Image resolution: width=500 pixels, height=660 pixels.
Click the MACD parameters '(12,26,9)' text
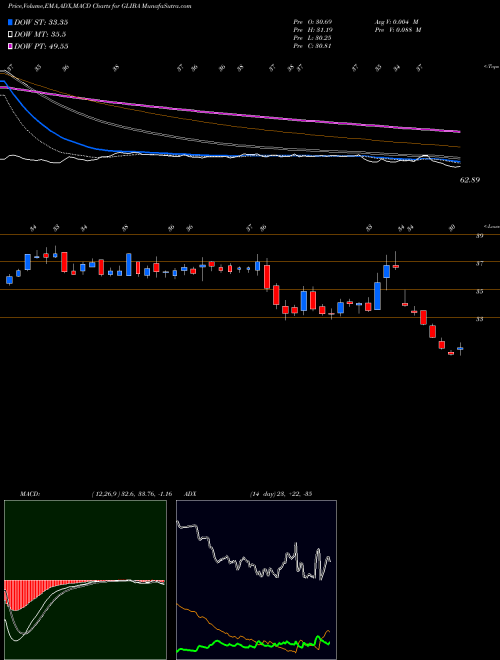(x=105, y=494)
